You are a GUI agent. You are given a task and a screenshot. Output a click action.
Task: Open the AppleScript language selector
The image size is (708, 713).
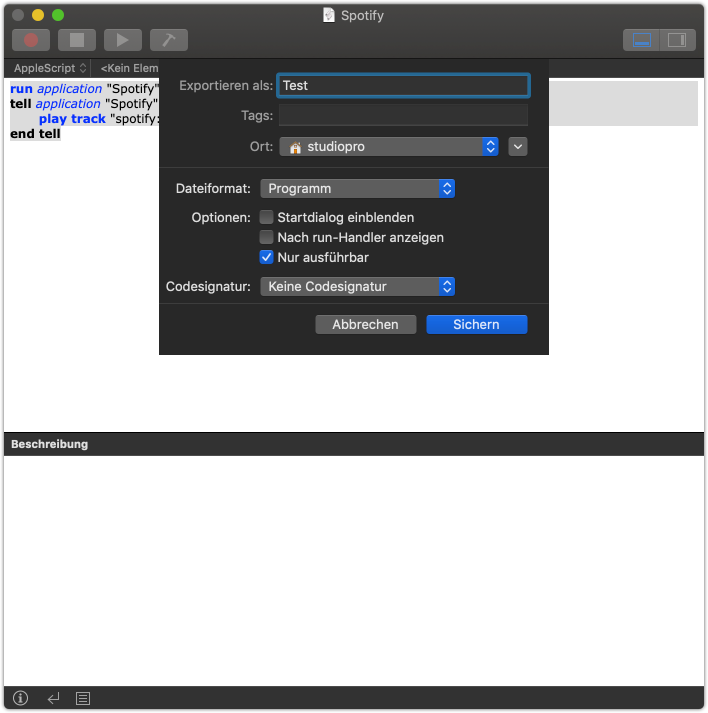(49, 68)
